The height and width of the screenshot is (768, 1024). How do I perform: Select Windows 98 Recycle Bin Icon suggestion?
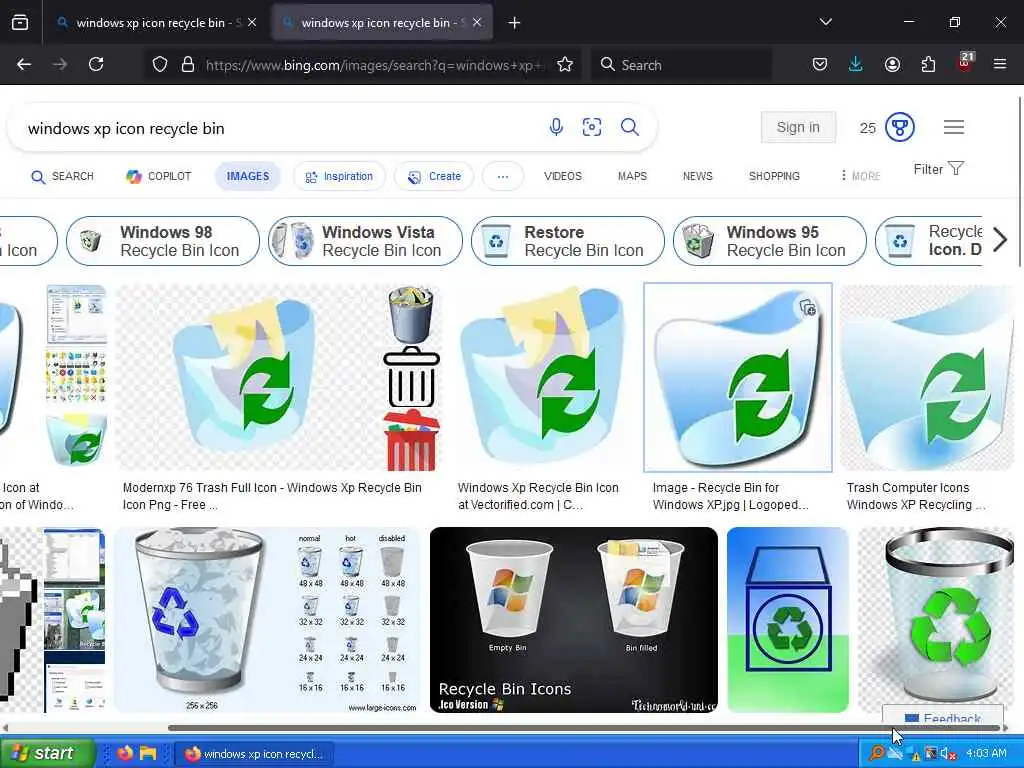[x=163, y=241]
